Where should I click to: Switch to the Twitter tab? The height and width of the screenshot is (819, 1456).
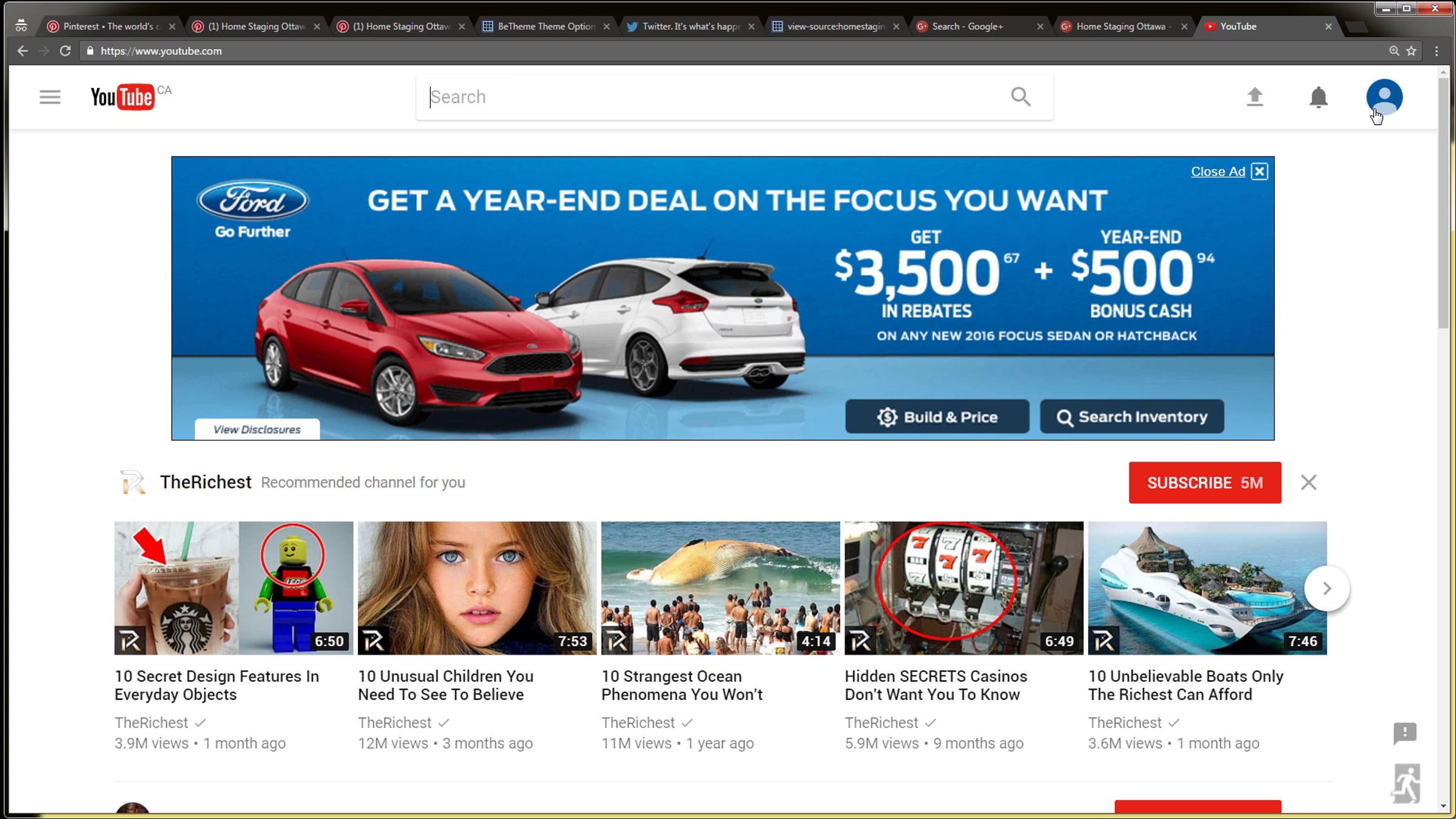click(x=690, y=27)
